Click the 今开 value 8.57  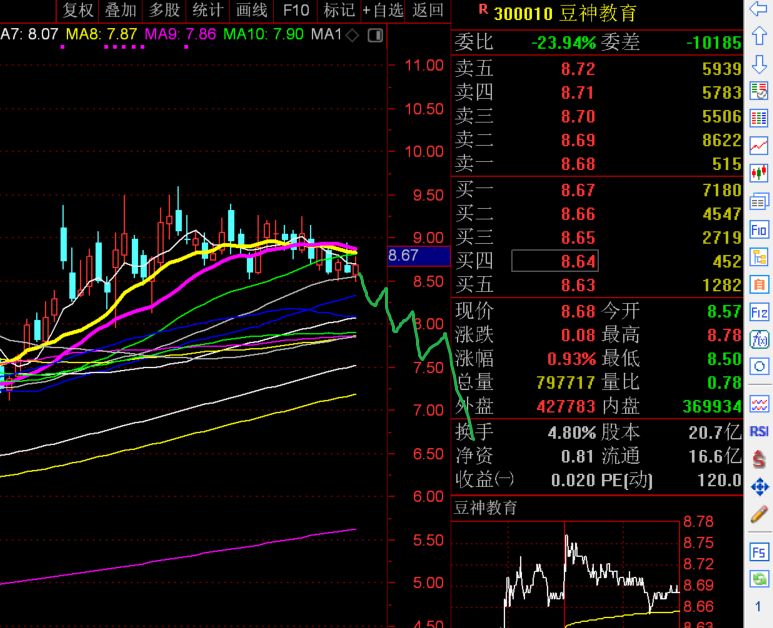(x=725, y=312)
